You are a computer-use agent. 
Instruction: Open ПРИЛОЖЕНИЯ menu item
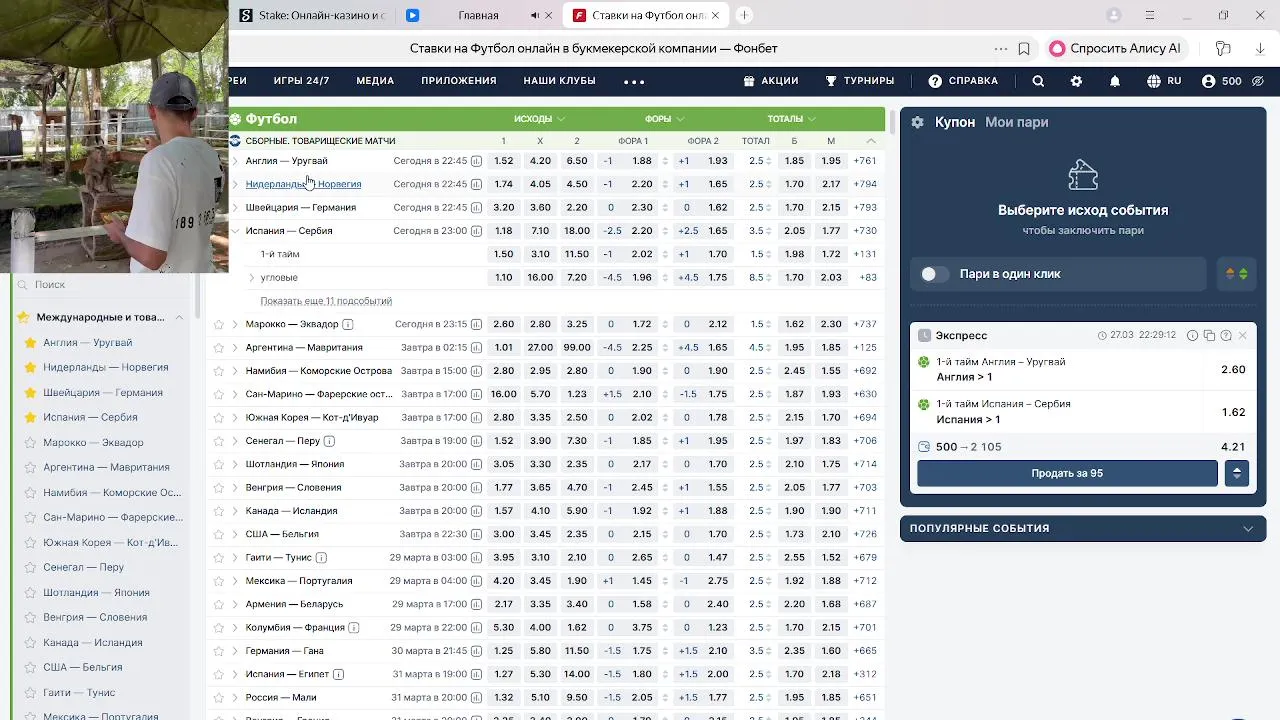coord(459,81)
